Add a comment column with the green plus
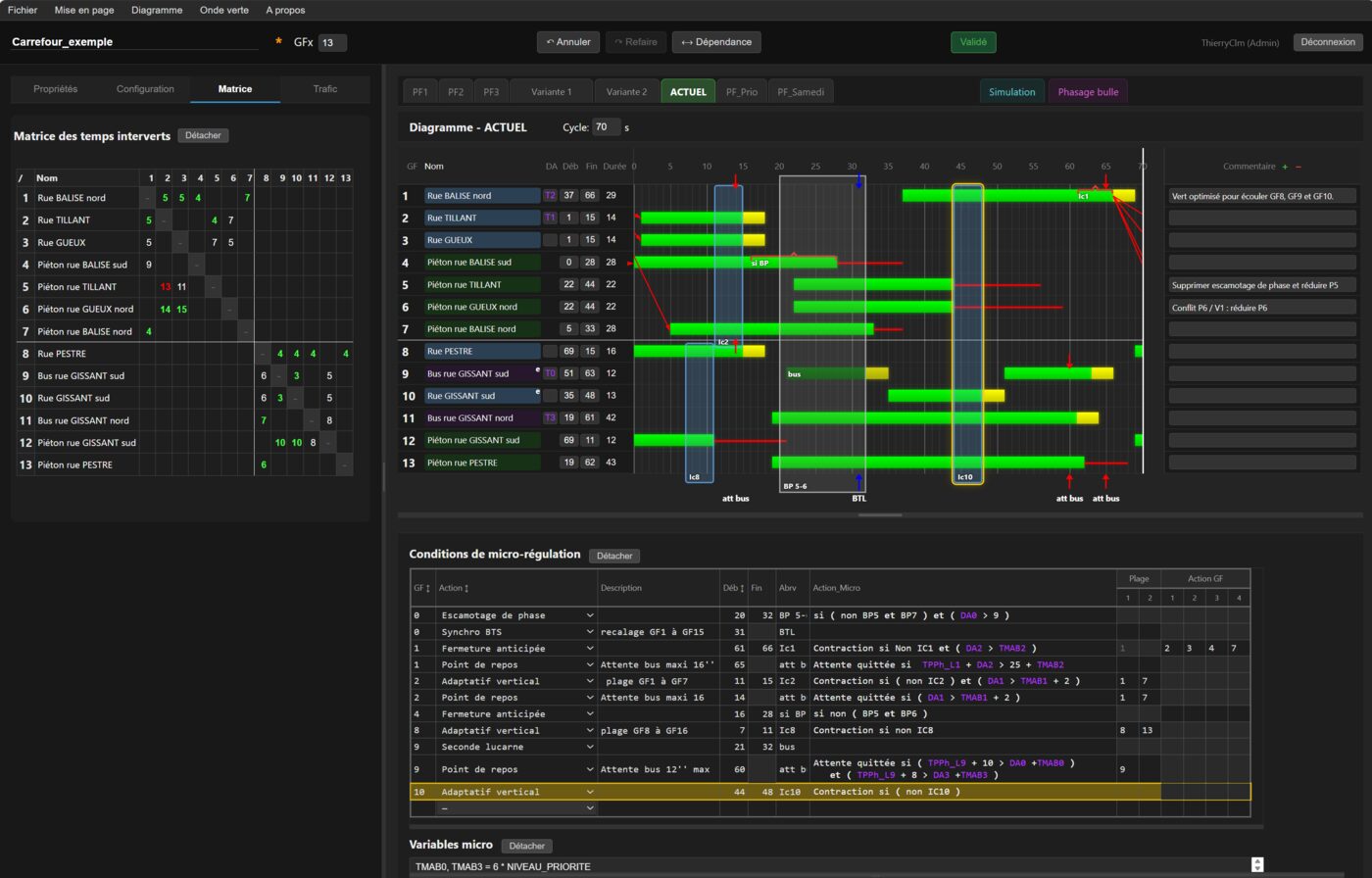Screen dimensions: 1372x878 [x=1285, y=167]
